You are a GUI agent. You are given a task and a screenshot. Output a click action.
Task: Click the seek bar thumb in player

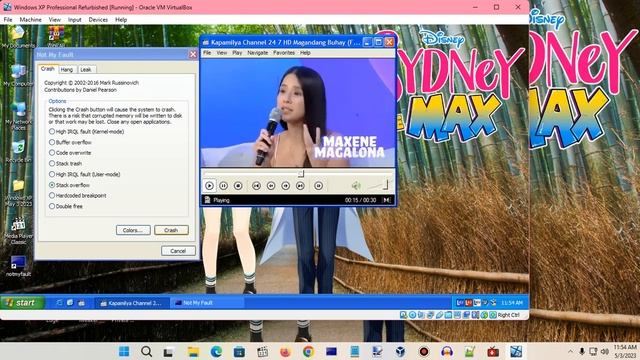pyautogui.click(x=301, y=173)
